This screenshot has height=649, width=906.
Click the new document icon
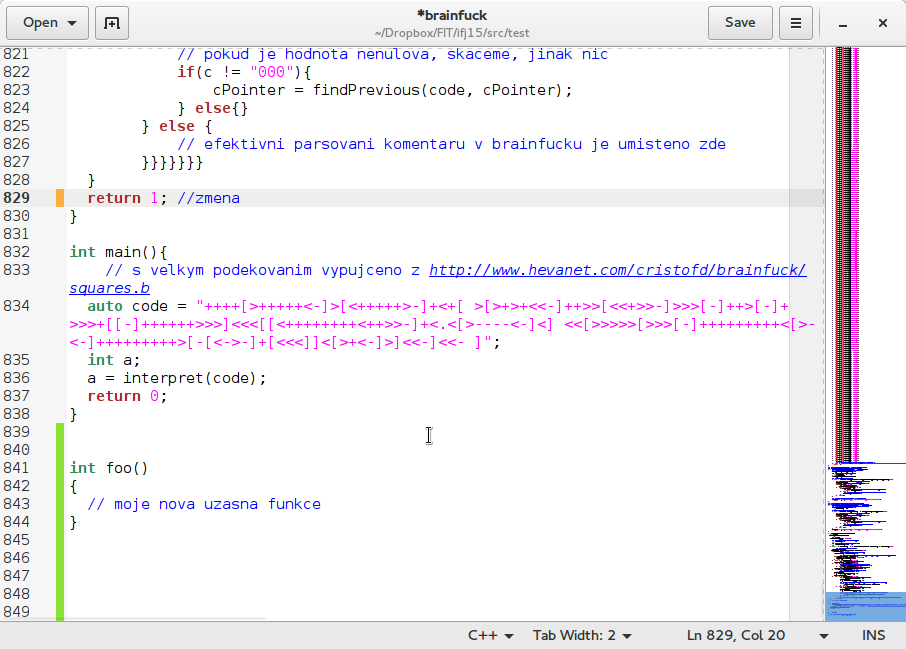pyautogui.click(x=112, y=23)
